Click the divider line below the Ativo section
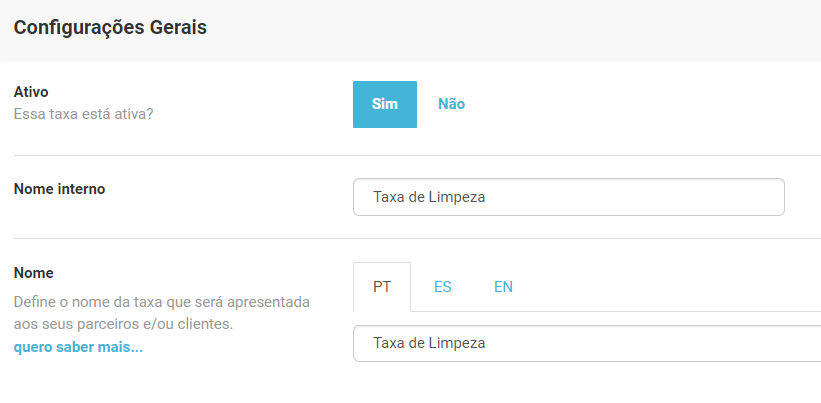Image resolution: width=821 pixels, height=403 pixels. click(416, 155)
